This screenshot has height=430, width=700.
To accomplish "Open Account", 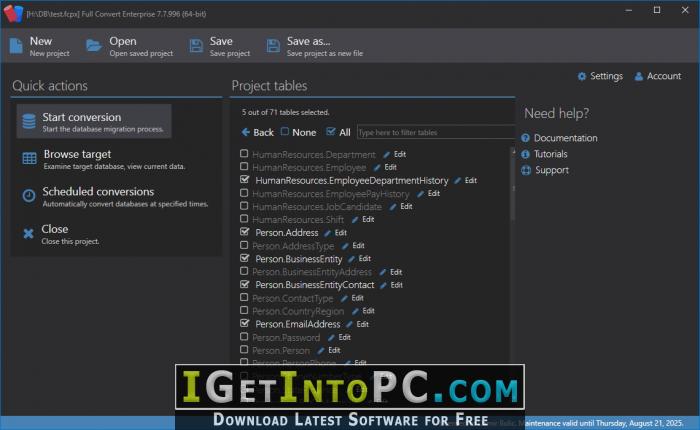I will (658, 76).
